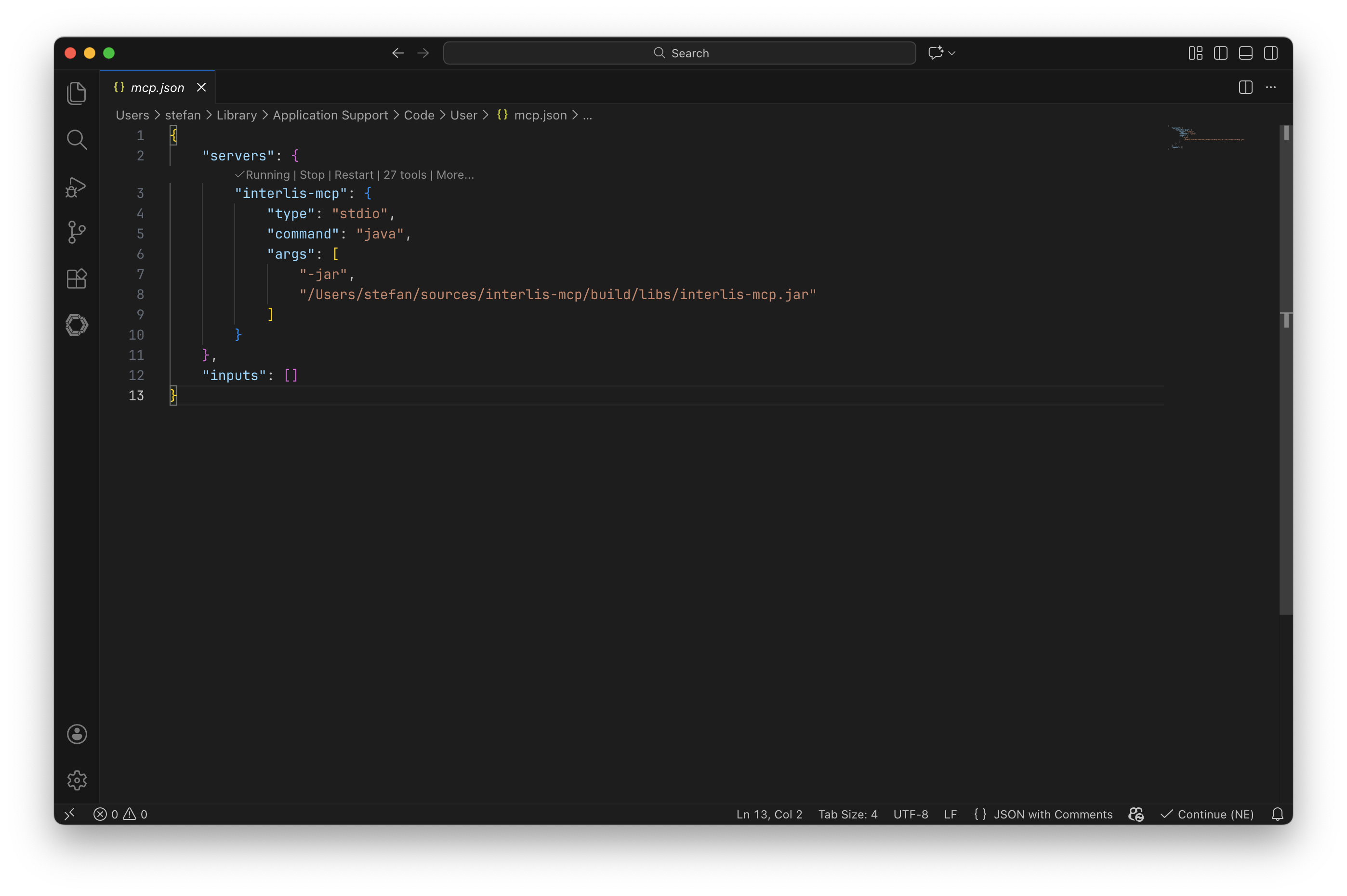Toggle the Secondary Side Bar visibility
The width and height of the screenshot is (1347, 896).
click(1270, 53)
